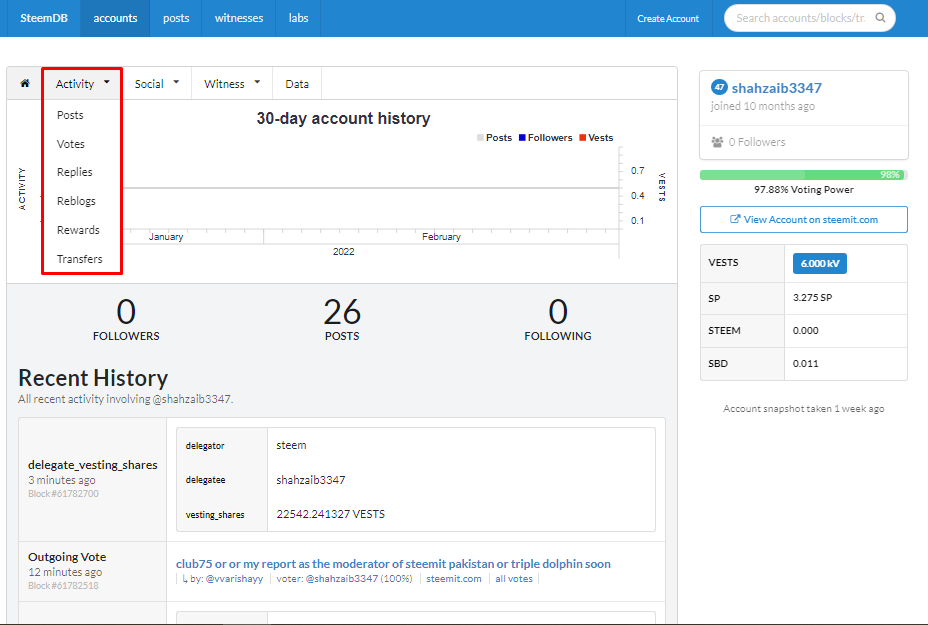Screen dimensions: 928x625
Task: Select Transfers from Activity menu
Action: pos(79,259)
